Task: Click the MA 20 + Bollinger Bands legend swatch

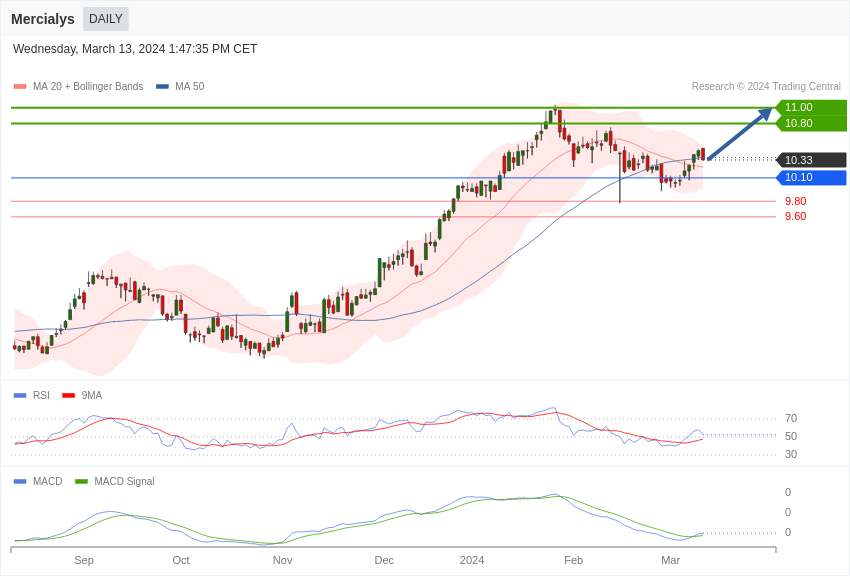Action: pyautogui.click(x=20, y=87)
